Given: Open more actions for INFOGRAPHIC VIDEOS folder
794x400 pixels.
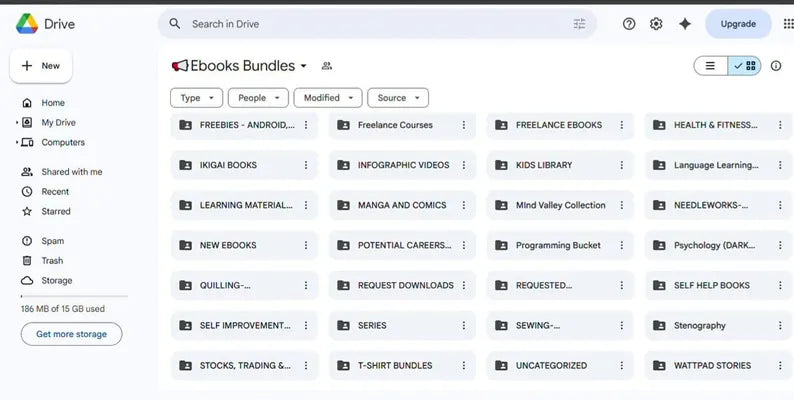Looking at the screenshot, I should [x=464, y=165].
